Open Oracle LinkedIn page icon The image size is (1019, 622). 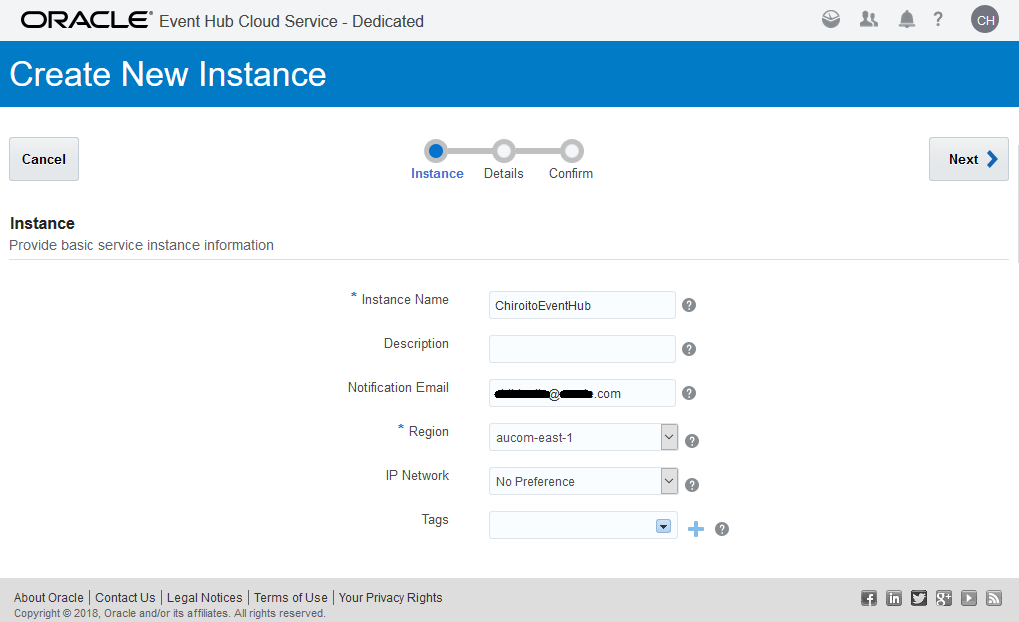click(x=894, y=598)
